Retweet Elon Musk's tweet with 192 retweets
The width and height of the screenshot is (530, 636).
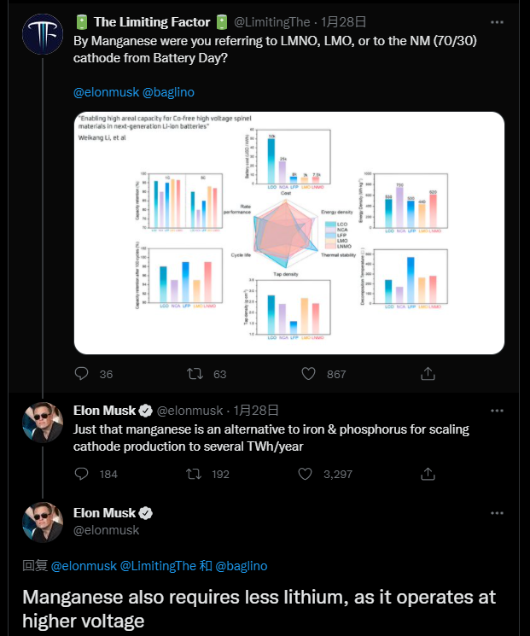coord(194,474)
